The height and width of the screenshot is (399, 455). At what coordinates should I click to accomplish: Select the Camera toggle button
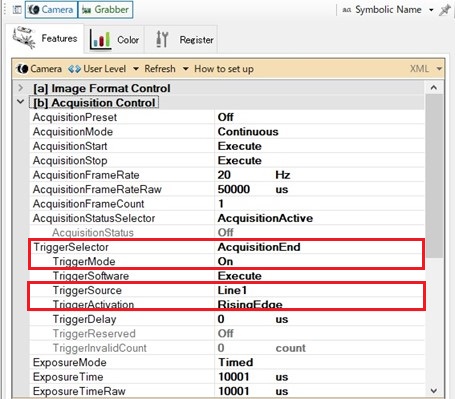pos(51,9)
